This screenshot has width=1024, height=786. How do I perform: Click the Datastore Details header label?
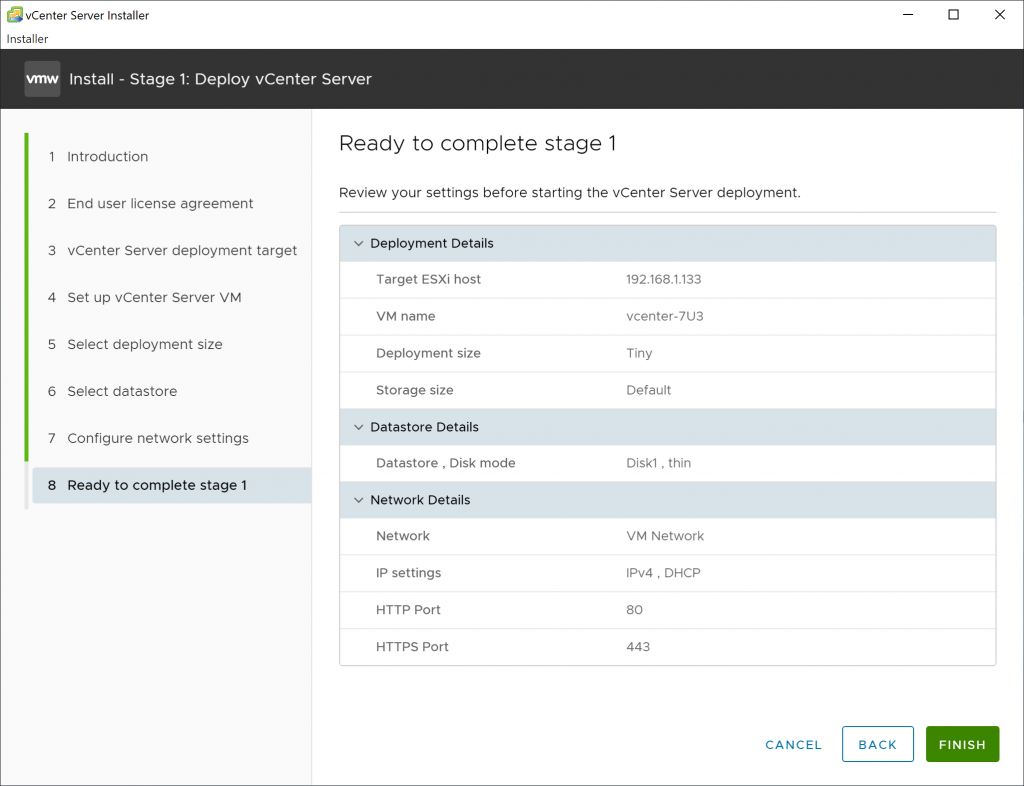(x=424, y=427)
